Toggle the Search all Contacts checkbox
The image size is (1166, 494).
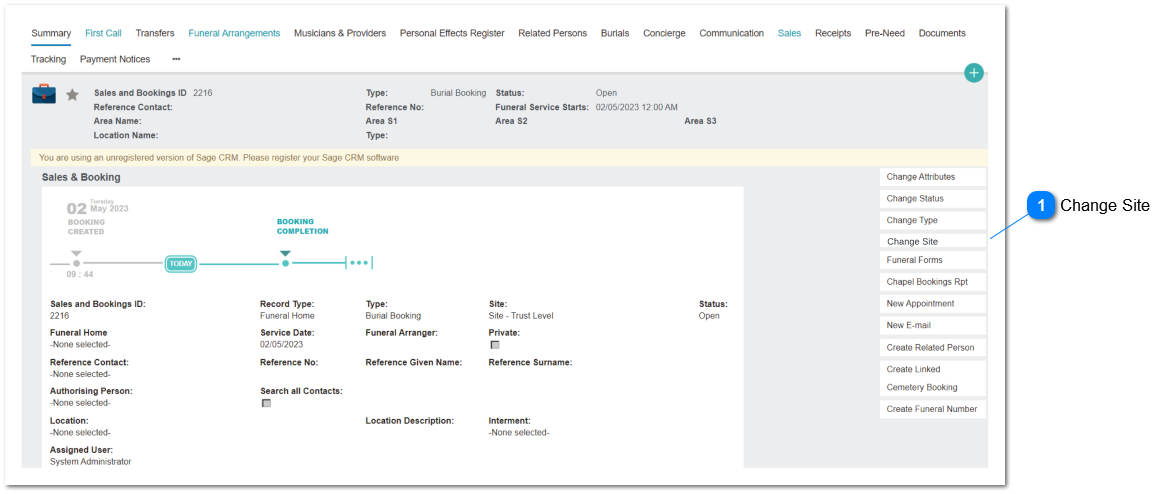click(x=266, y=402)
